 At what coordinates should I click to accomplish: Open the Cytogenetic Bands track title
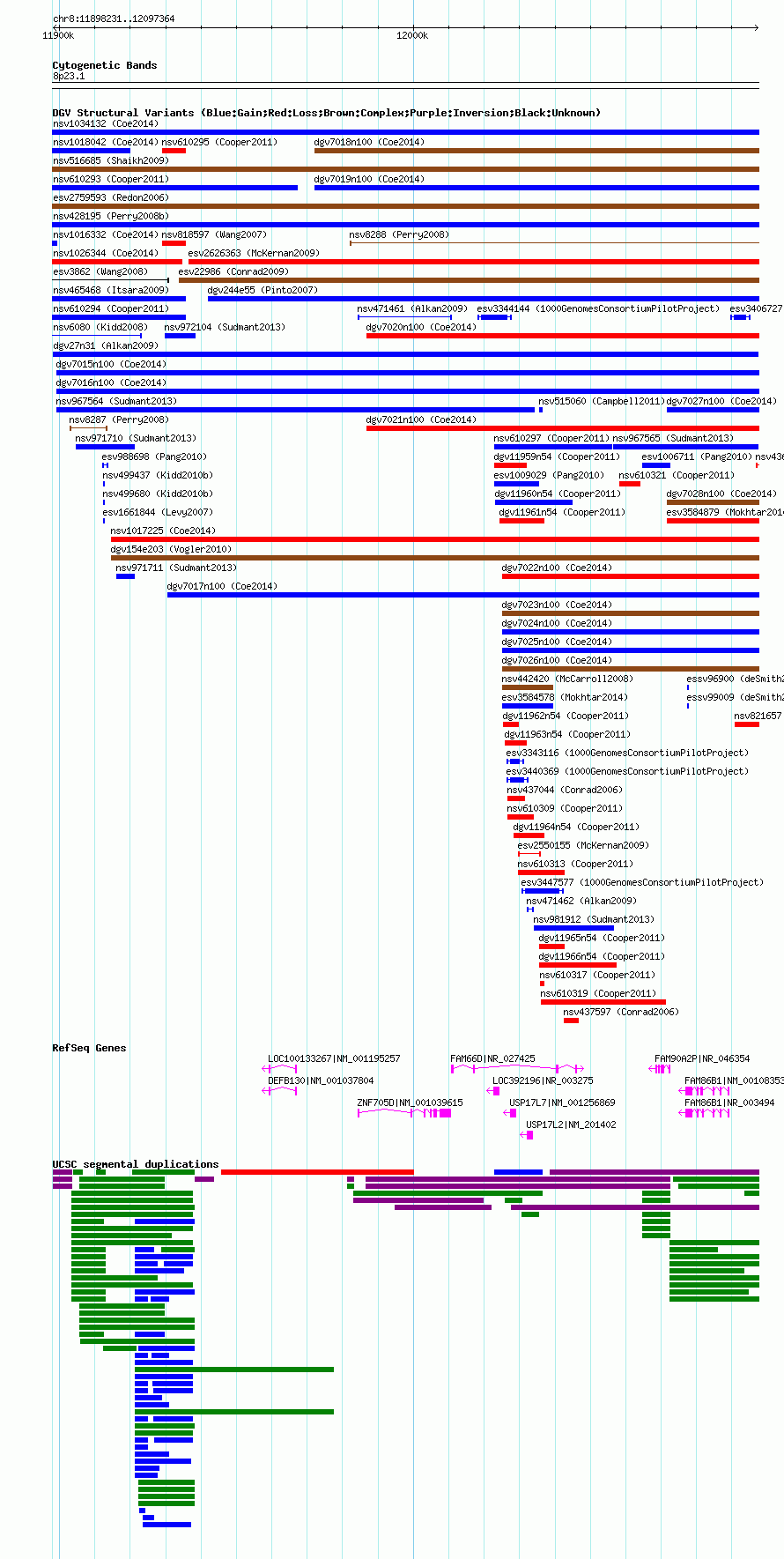click(x=105, y=65)
